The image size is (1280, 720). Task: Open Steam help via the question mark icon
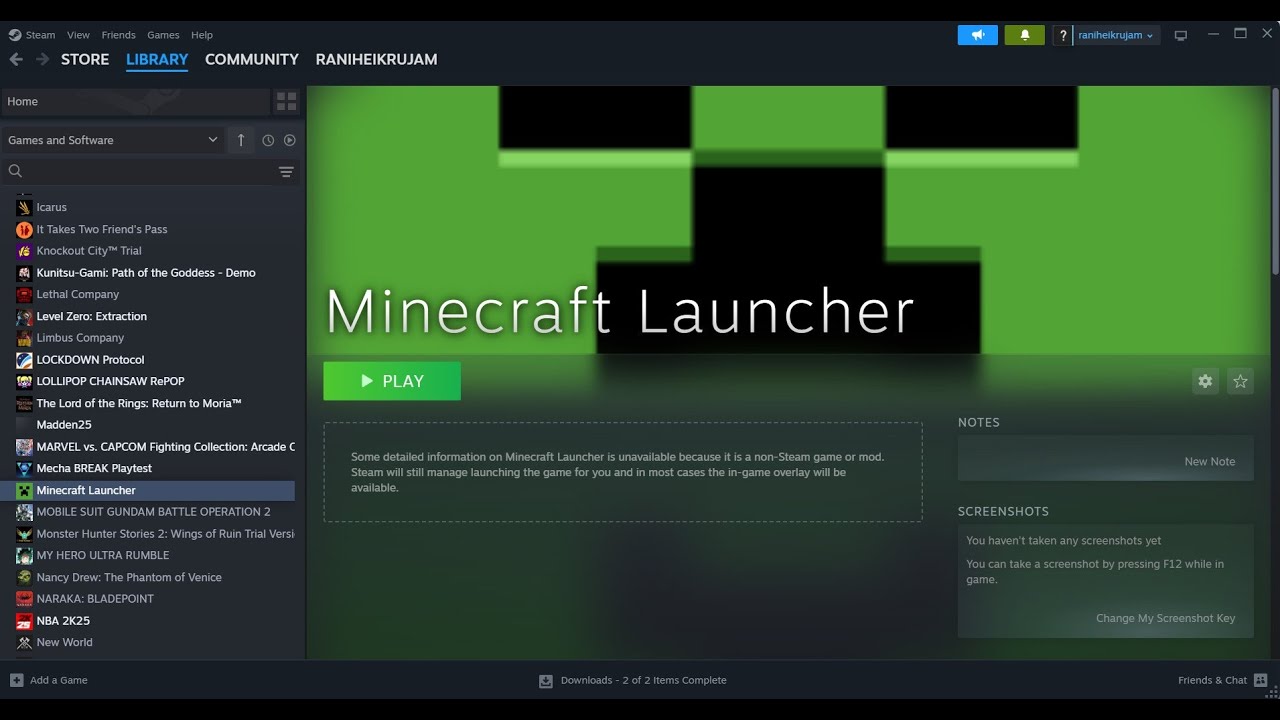[x=1062, y=34]
